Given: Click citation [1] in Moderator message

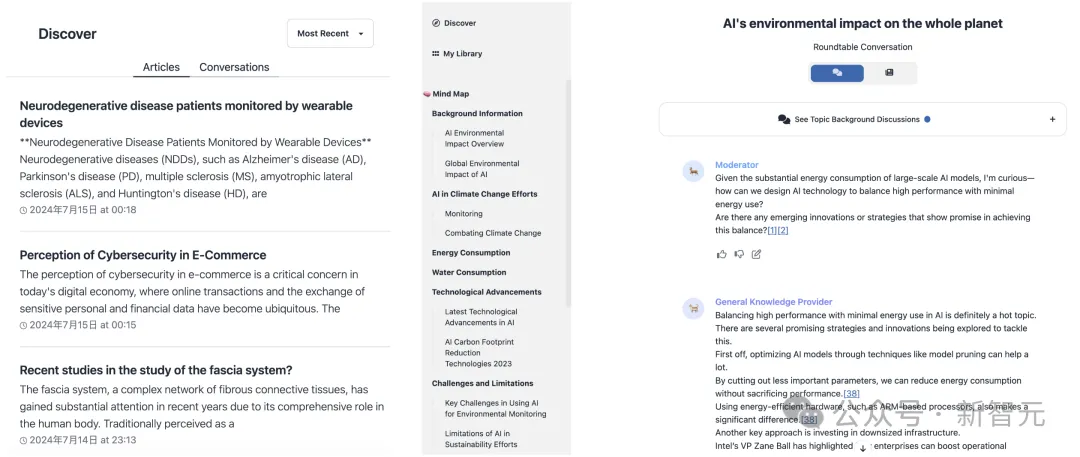Looking at the screenshot, I should 772,230.
